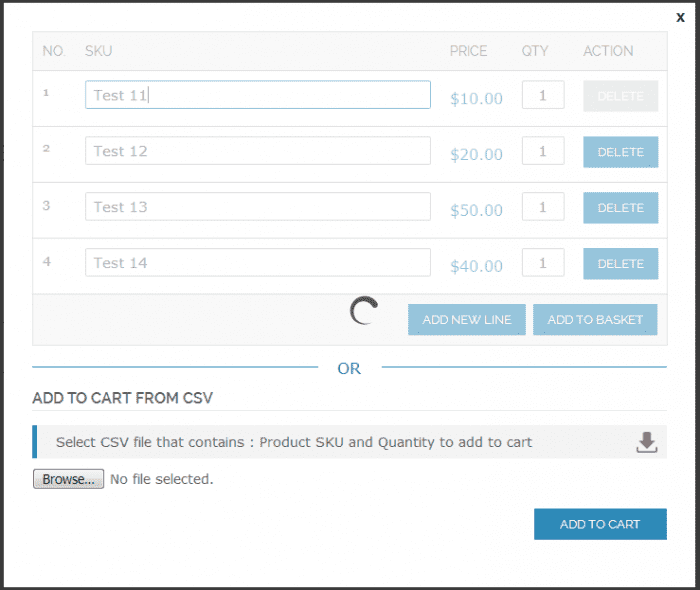
Task: Click the Add New Line button
Action: 466,320
